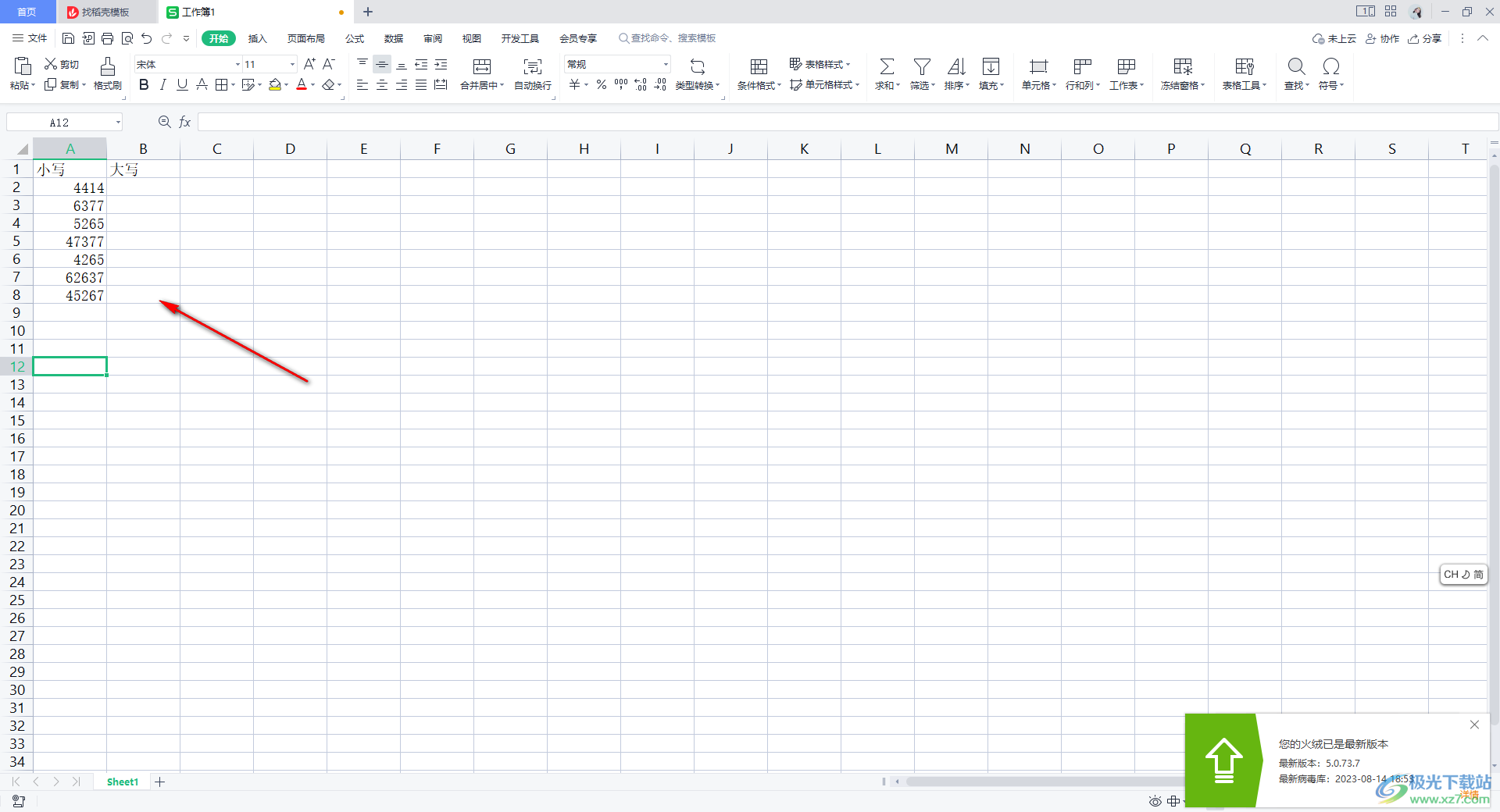Viewport: 1500px width, 812px height.
Task: Click the Filter (筛选) funnel icon
Action: click(x=922, y=66)
